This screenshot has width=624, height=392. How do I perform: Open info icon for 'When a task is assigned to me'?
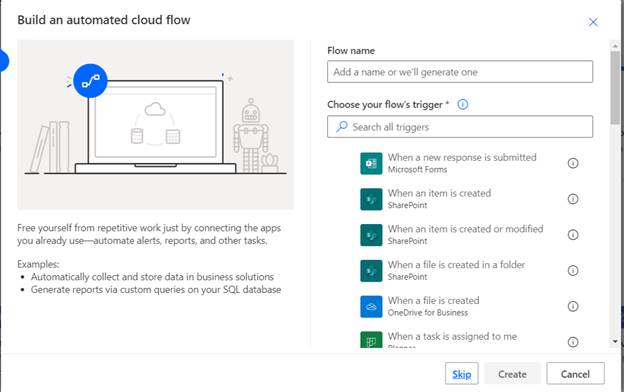pyautogui.click(x=573, y=342)
